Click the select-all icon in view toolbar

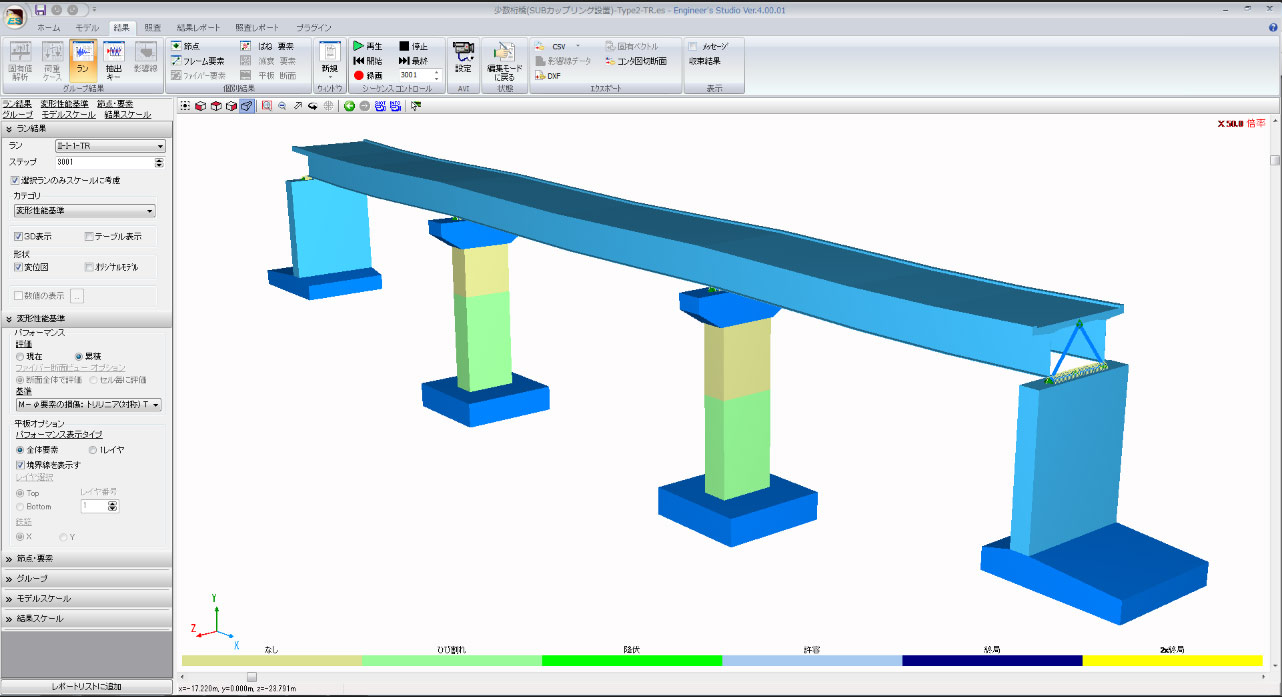pyautogui.click(x=185, y=105)
